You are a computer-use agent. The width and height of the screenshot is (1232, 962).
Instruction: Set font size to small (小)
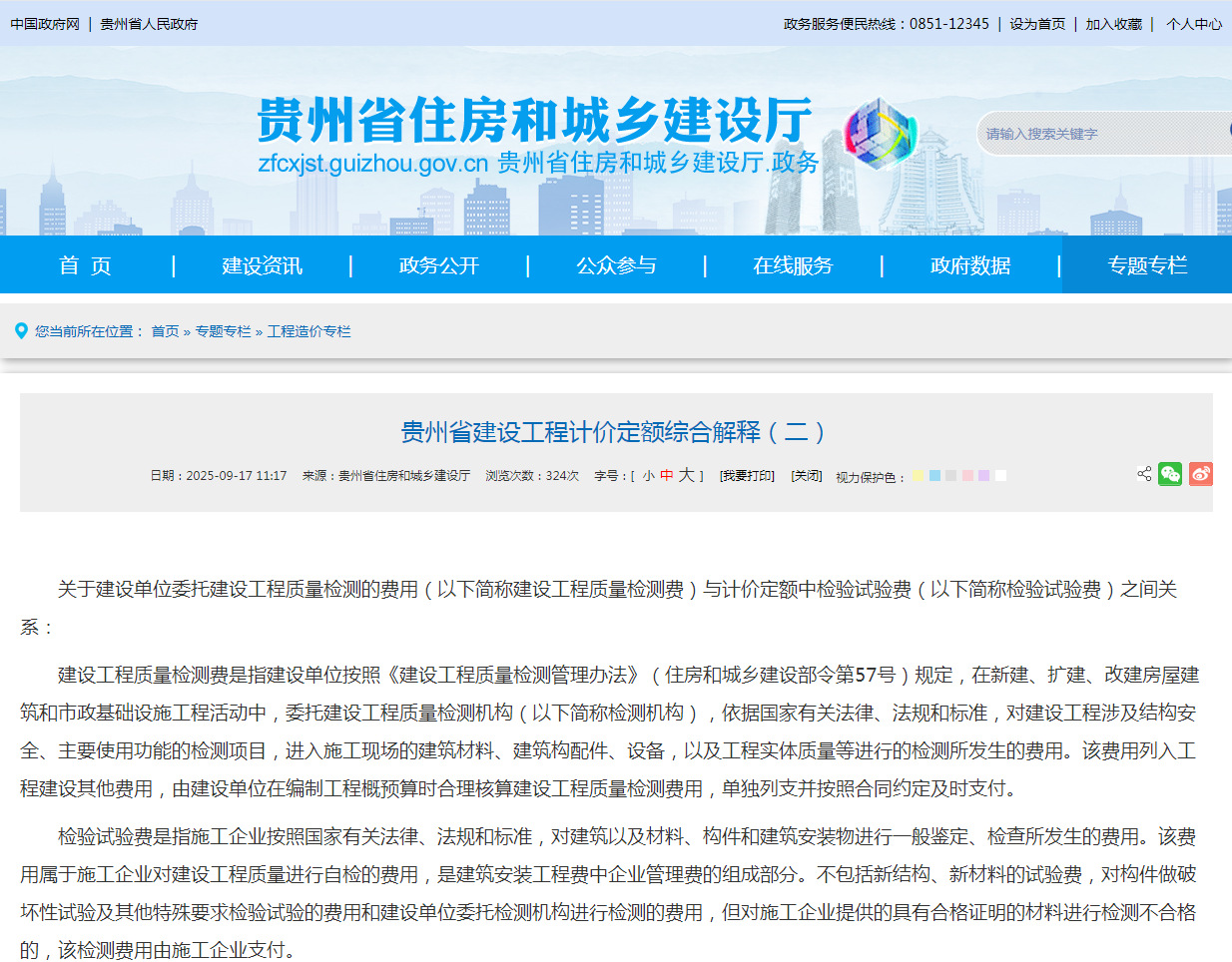(x=649, y=476)
